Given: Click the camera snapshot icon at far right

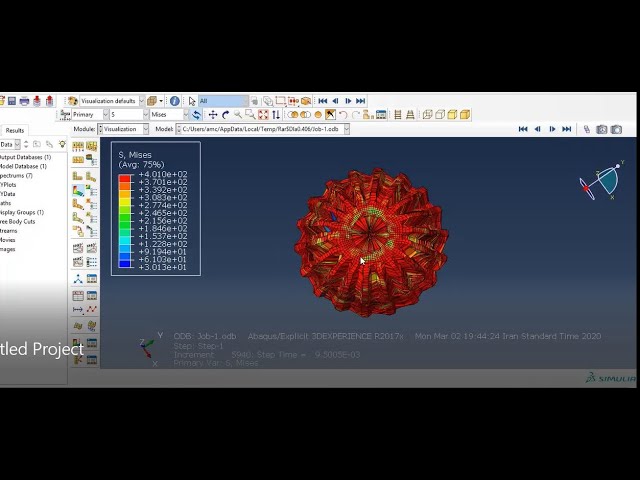Looking at the screenshot, I should tap(616, 129).
